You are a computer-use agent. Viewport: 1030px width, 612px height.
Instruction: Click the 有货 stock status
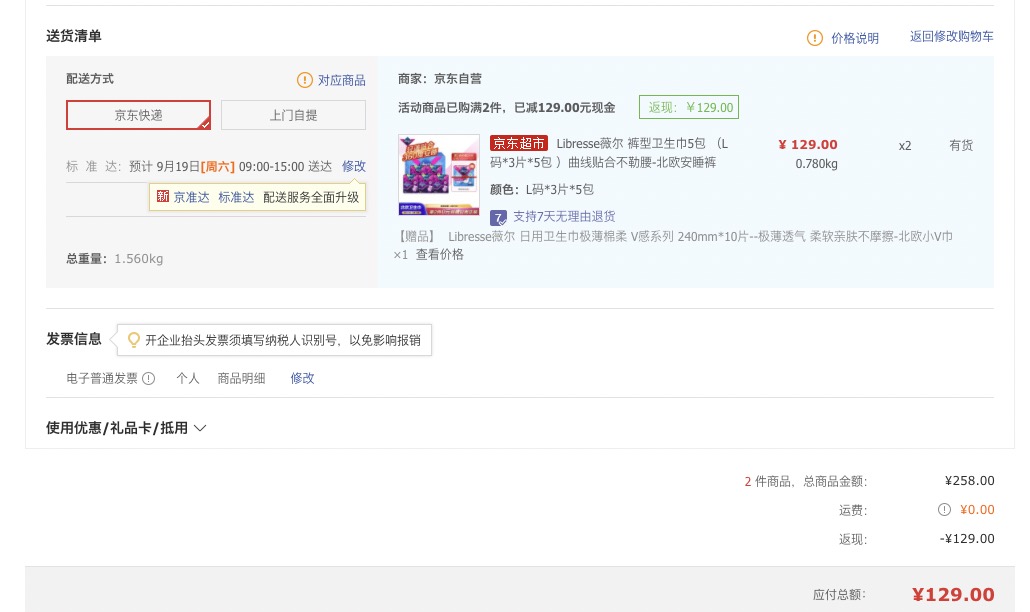(x=961, y=145)
